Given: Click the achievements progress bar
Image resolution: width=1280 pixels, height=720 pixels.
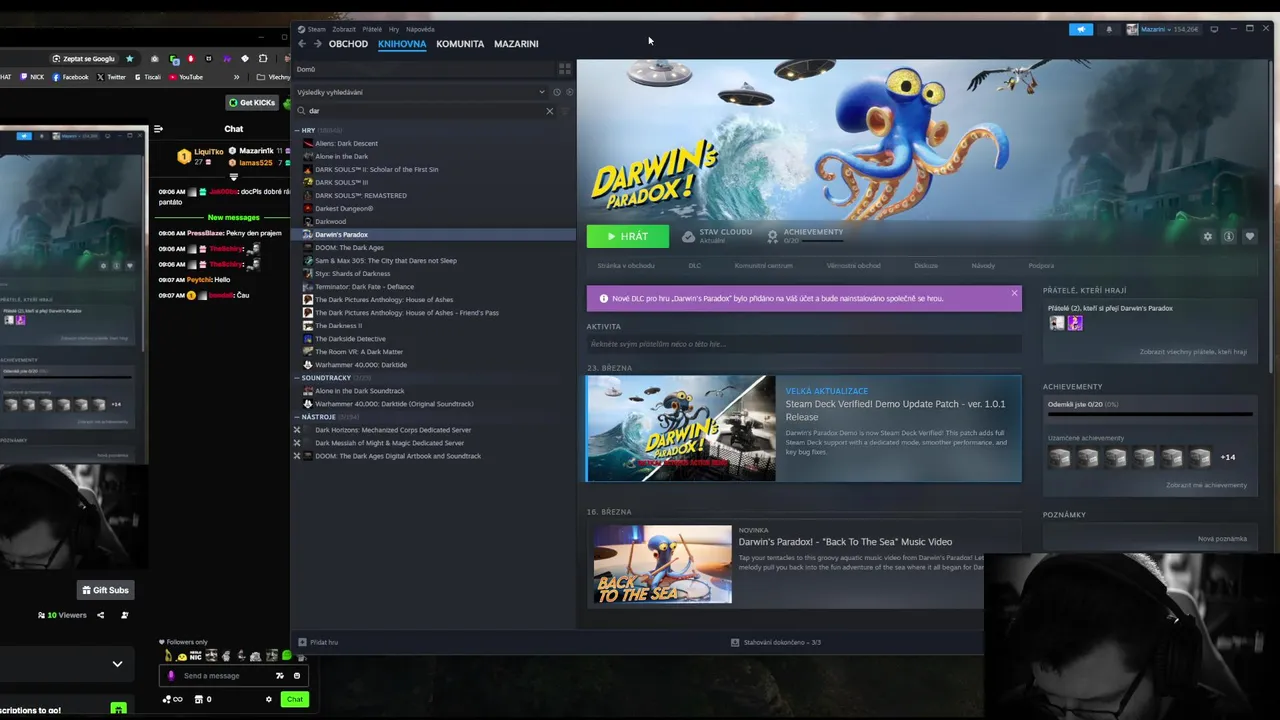Looking at the screenshot, I should click(1150, 414).
